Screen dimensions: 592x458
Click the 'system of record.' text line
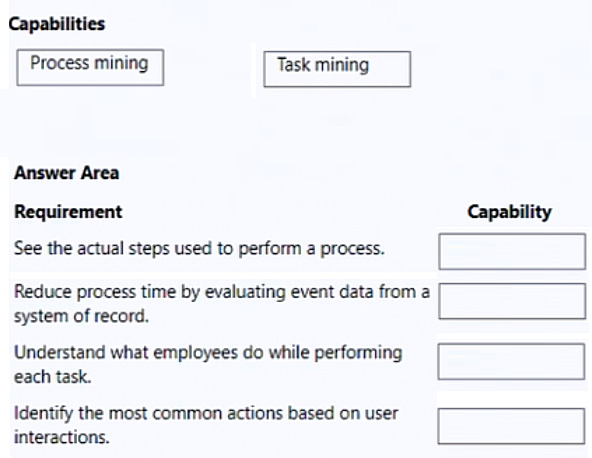point(81,316)
